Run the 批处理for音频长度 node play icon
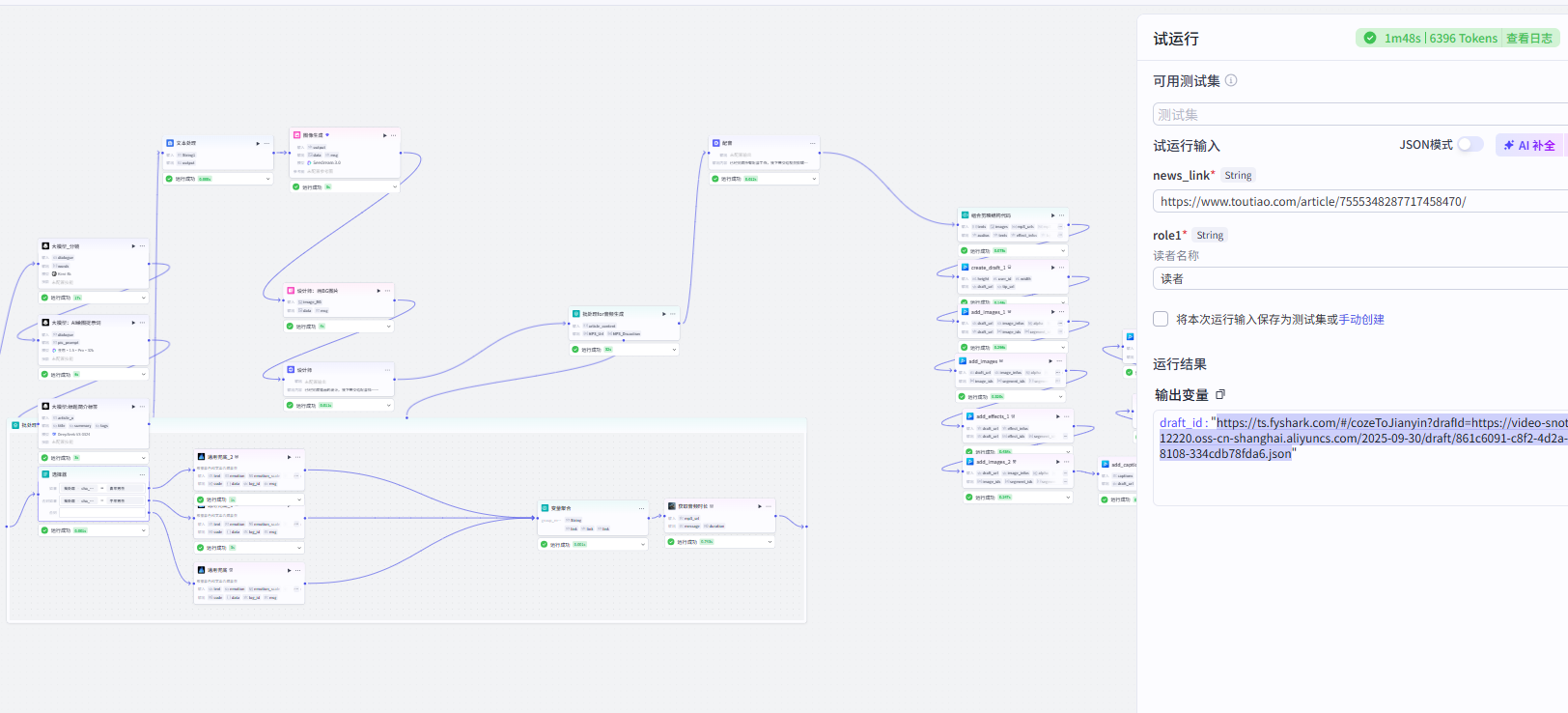The image size is (1568, 713). pyautogui.click(x=663, y=314)
